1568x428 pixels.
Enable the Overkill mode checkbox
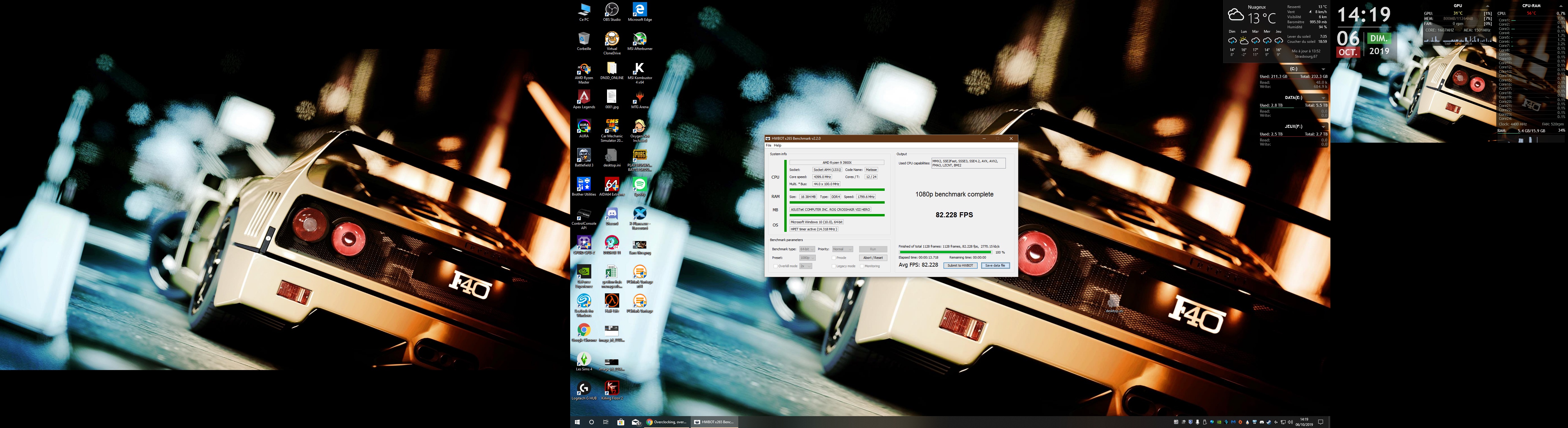pyautogui.click(x=775, y=266)
